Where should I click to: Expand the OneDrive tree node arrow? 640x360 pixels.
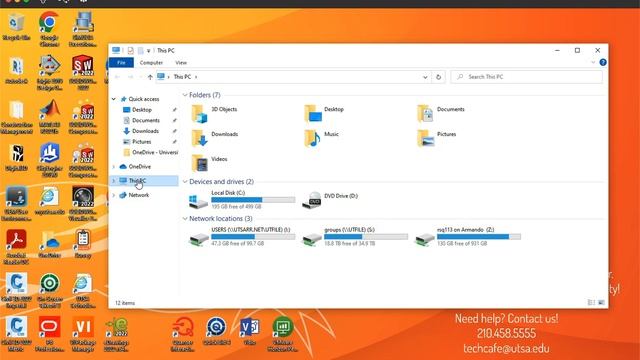tap(114, 167)
